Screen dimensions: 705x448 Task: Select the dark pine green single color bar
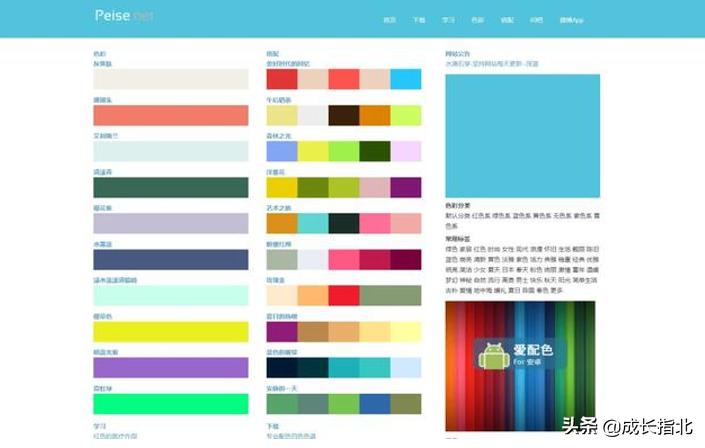click(x=171, y=188)
